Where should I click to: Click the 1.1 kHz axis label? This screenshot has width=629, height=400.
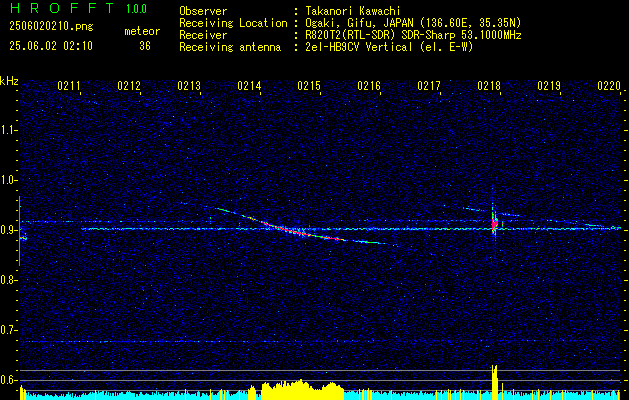(9, 130)
